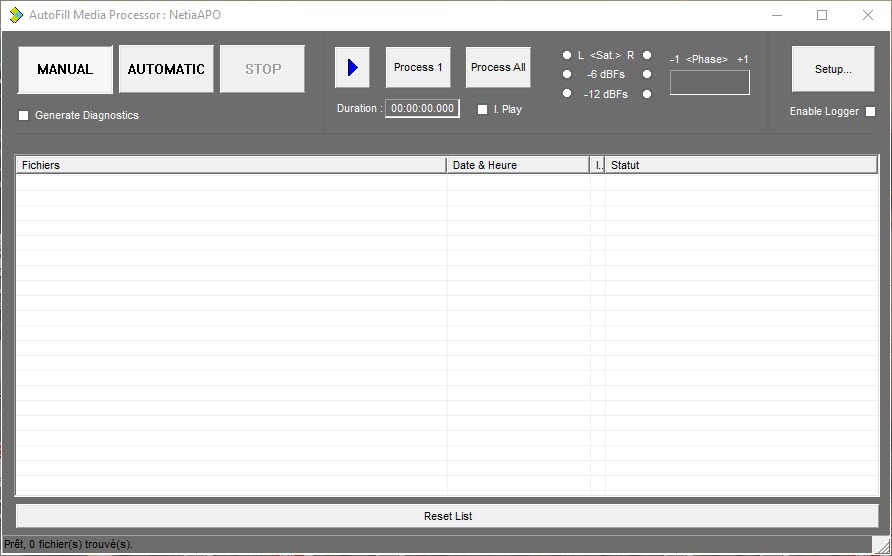Switch to AUTOMATIC mode
The height and width of the screenshot is (556, 892).
(166, 69)
